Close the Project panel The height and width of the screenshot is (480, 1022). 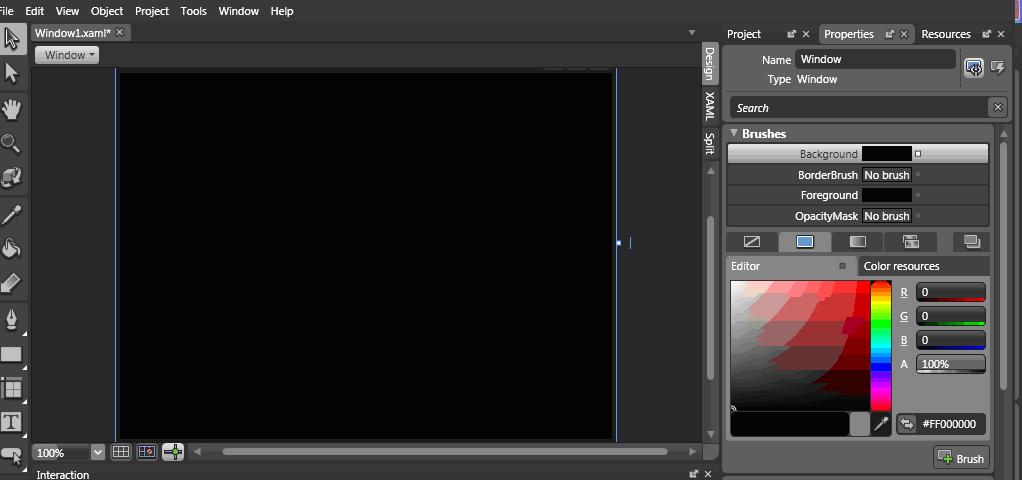pos(806,35)
